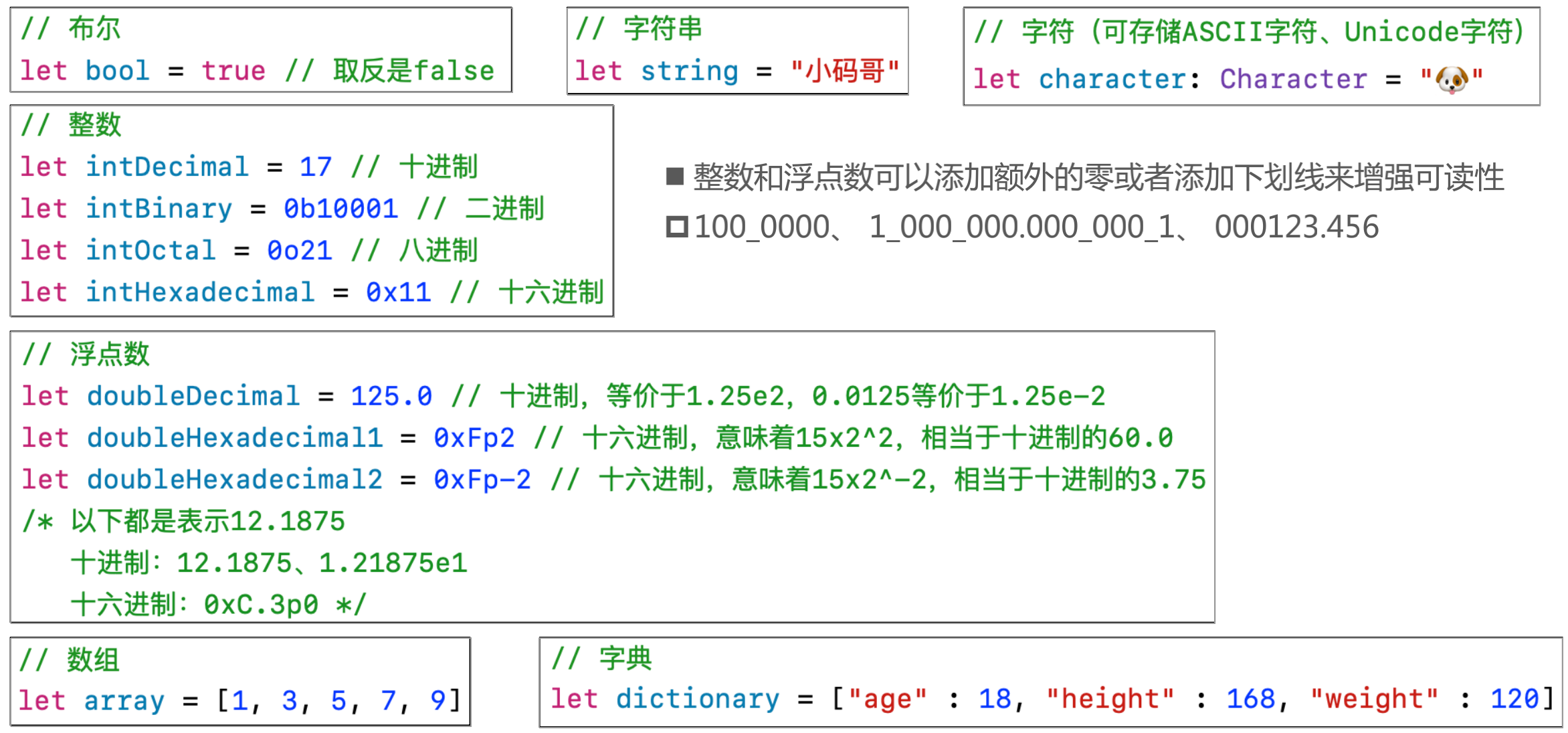This screenshot has height=733, width=1568.
Task: Click the intDecimal variable name
Action: click(x=167, y=167)
